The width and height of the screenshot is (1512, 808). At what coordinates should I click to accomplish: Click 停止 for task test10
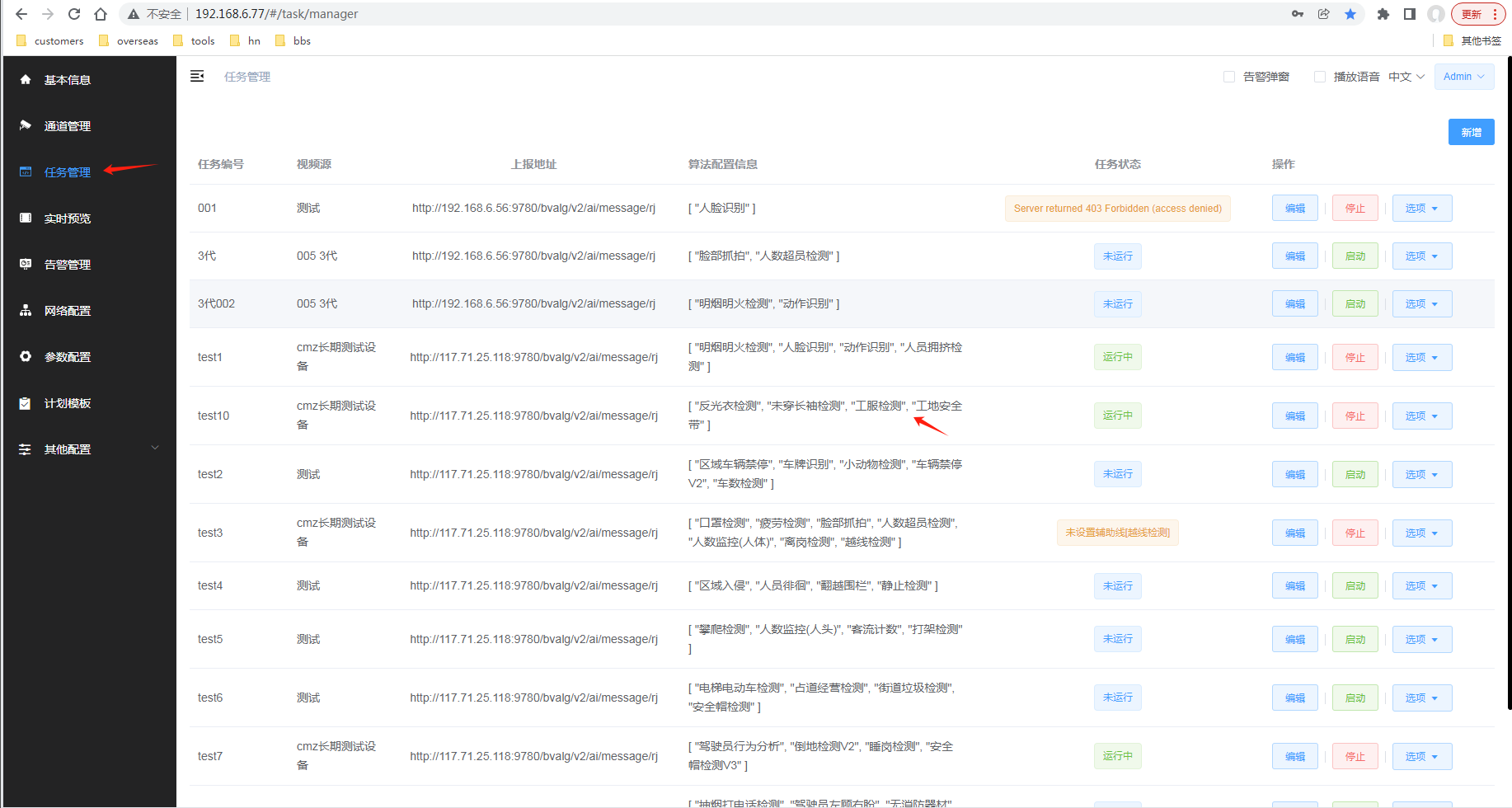pos(1355,416)
